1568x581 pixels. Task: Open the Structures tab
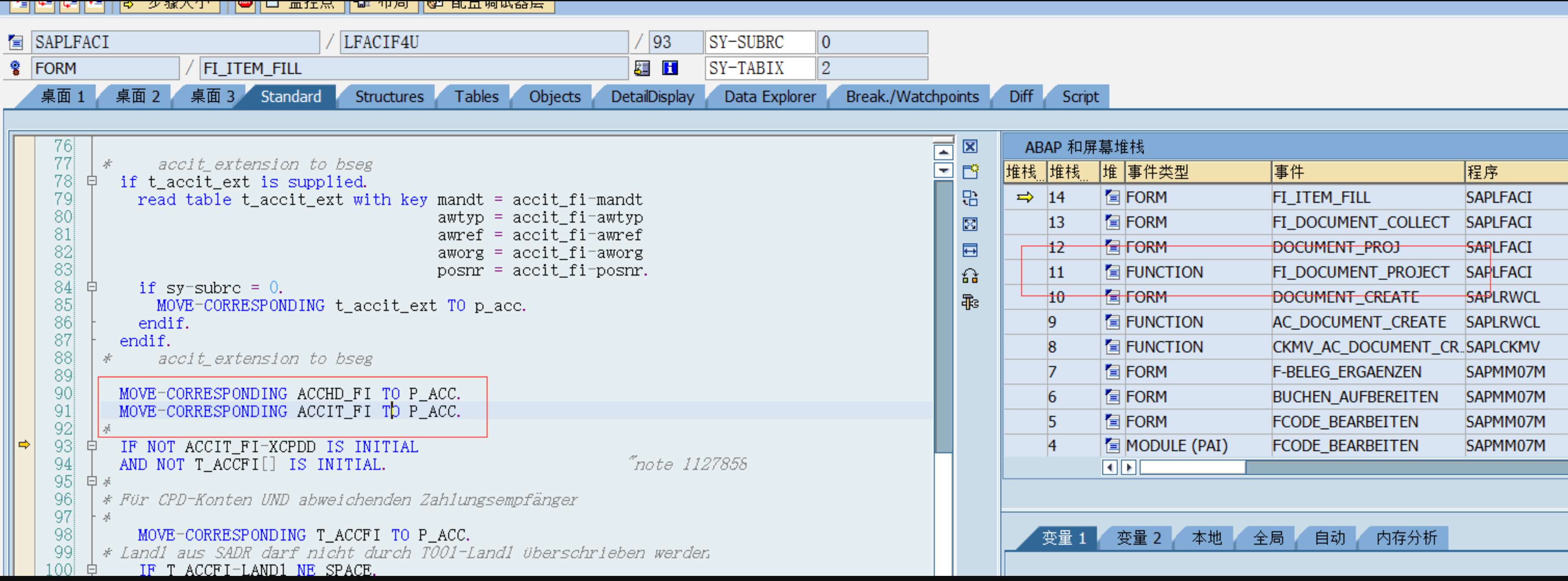389,97
